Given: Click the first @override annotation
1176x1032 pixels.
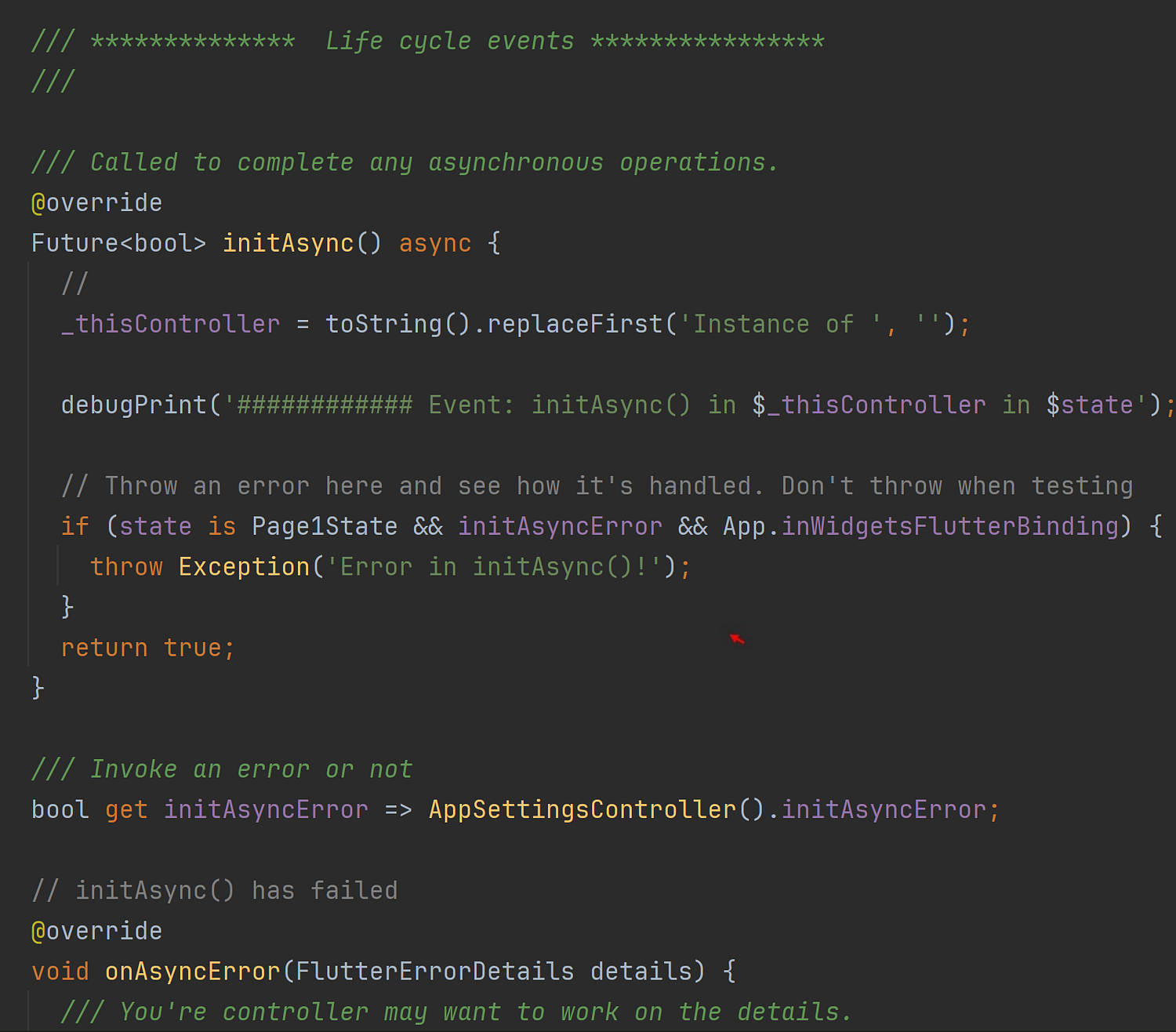Looking at the screenshot, I should (96, 203).
